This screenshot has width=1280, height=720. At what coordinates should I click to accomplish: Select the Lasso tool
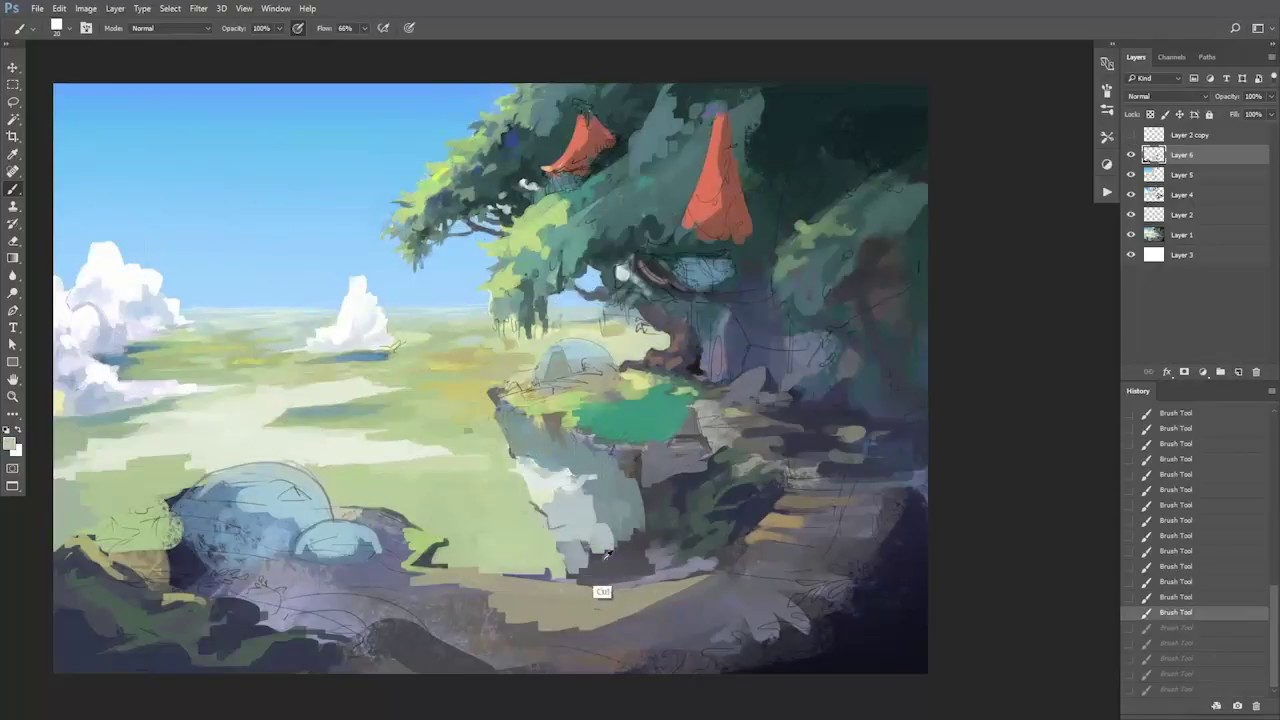(13, 102)
